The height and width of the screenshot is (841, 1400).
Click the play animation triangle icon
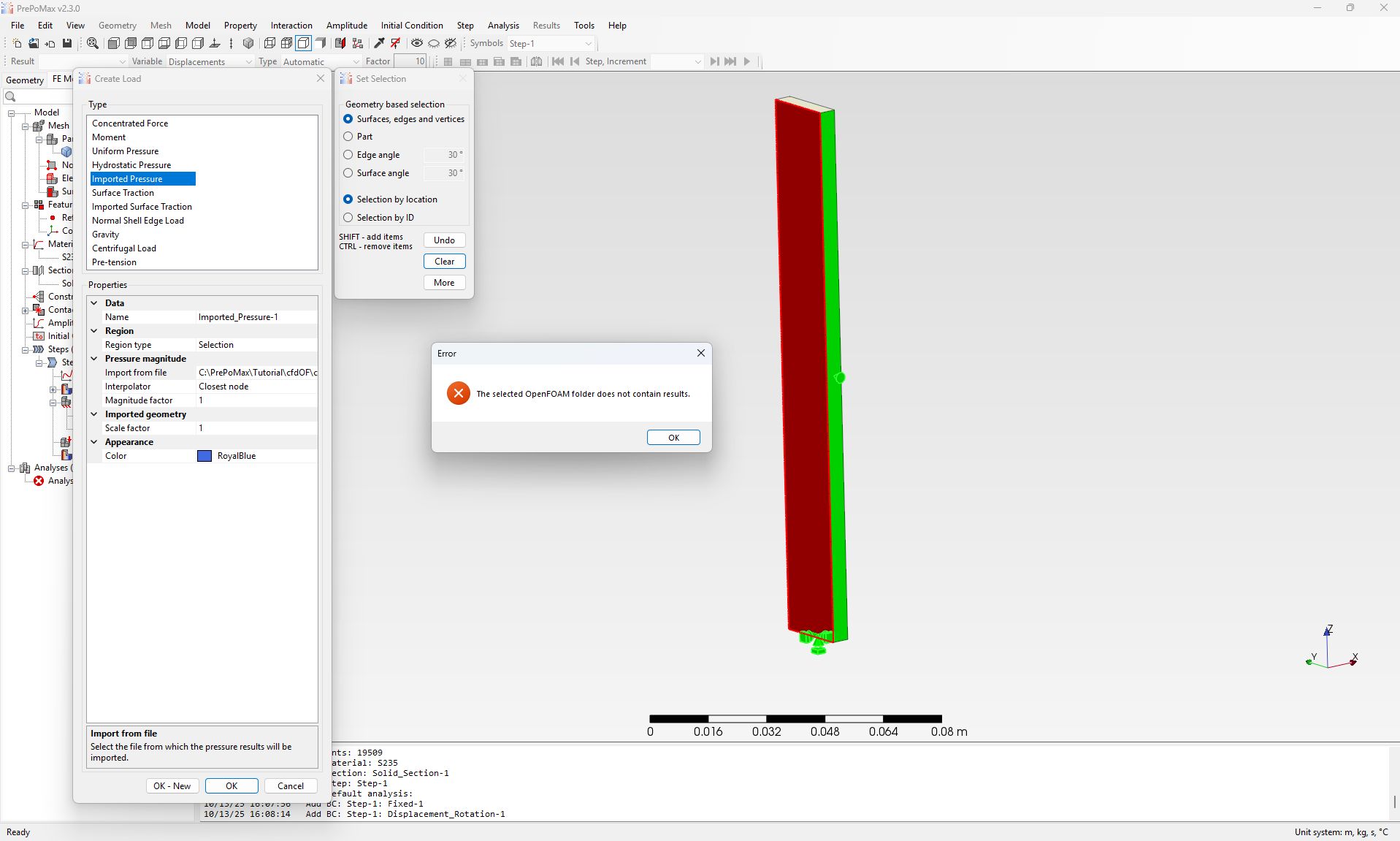pyautogui.click(x=747, y=61)
